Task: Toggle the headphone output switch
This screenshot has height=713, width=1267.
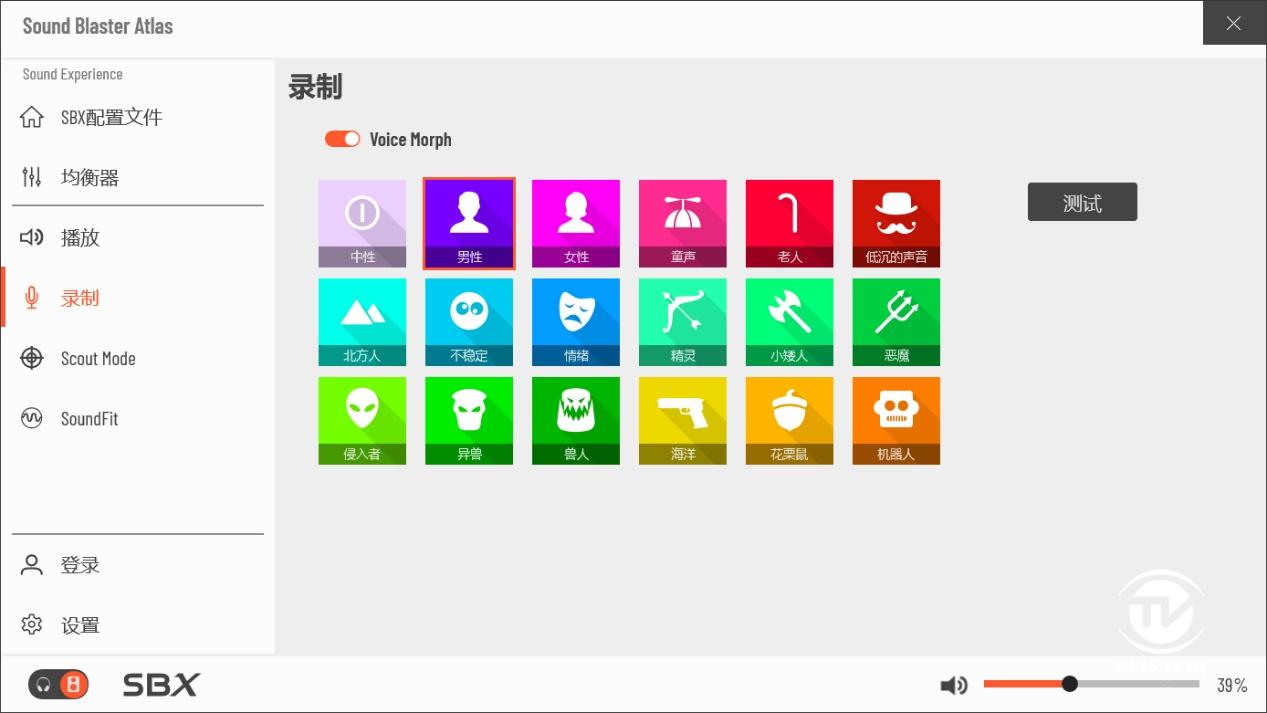Action: click(59, 684)
